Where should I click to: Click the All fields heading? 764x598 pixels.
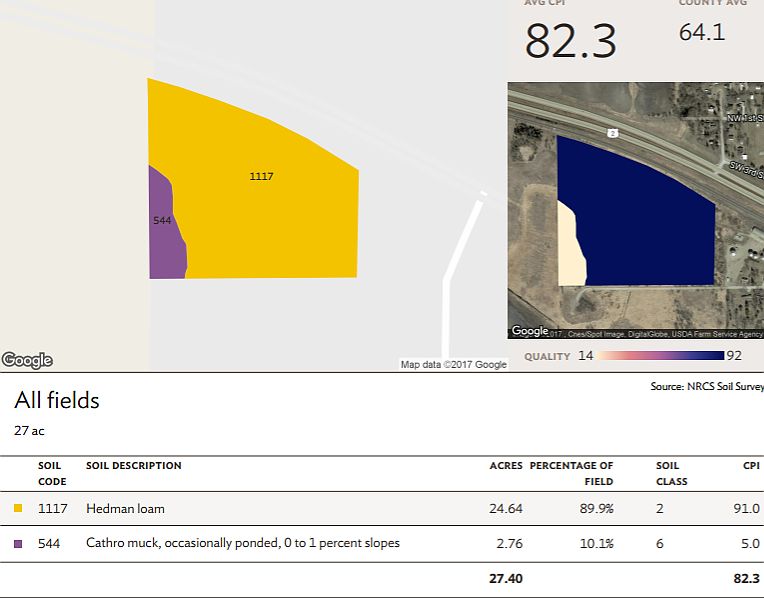(57, 400)
